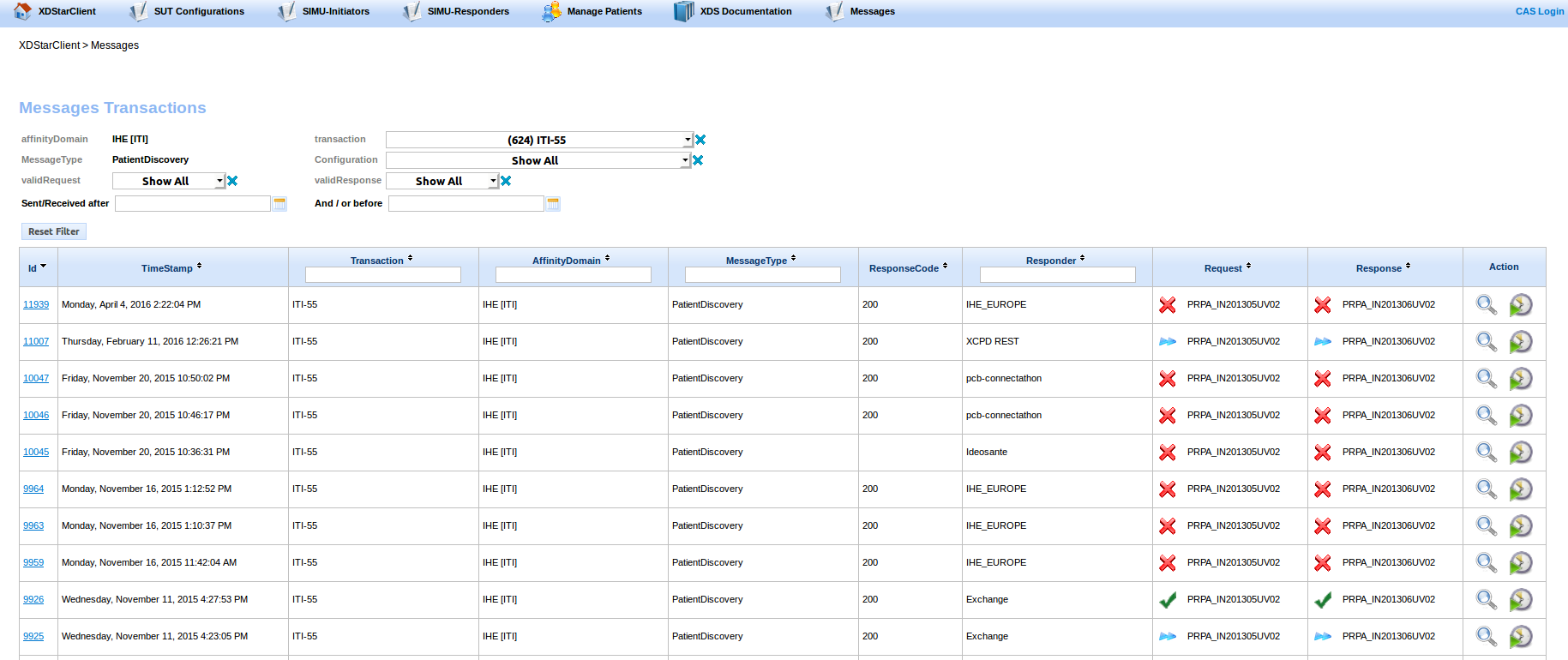Open the XDS Documentation menu label
Image resolution: width=1568 pixels, height=660 pixels.
coord(746,11)
